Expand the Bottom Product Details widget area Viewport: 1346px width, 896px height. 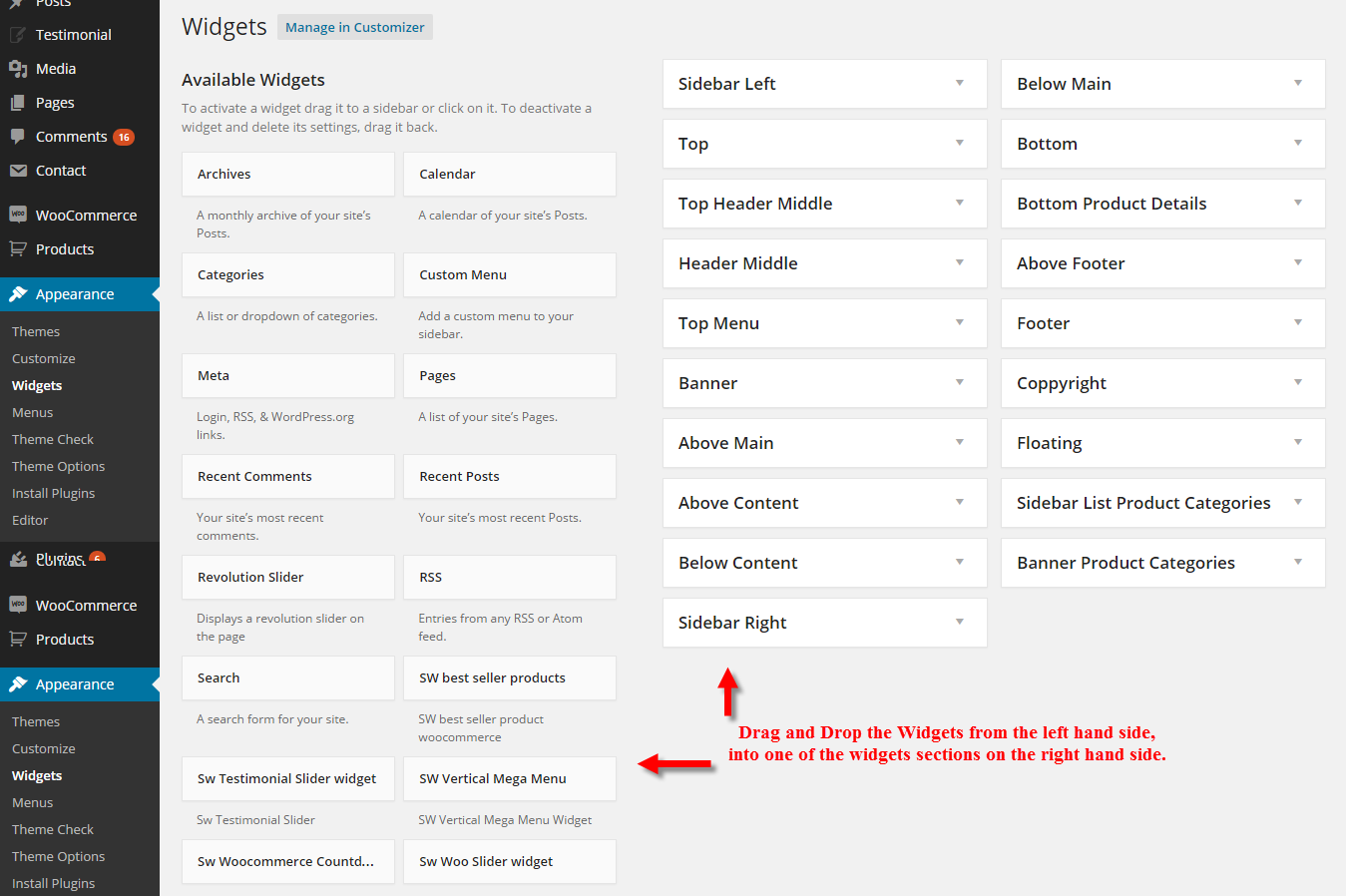point(1163,204)
